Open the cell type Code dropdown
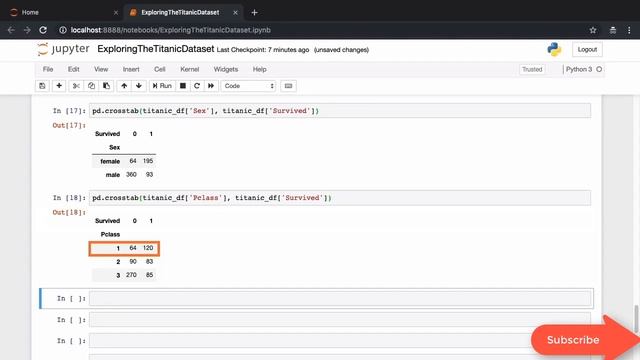The height and width of the screenshot is (360, 640). (x=249, y=86)
